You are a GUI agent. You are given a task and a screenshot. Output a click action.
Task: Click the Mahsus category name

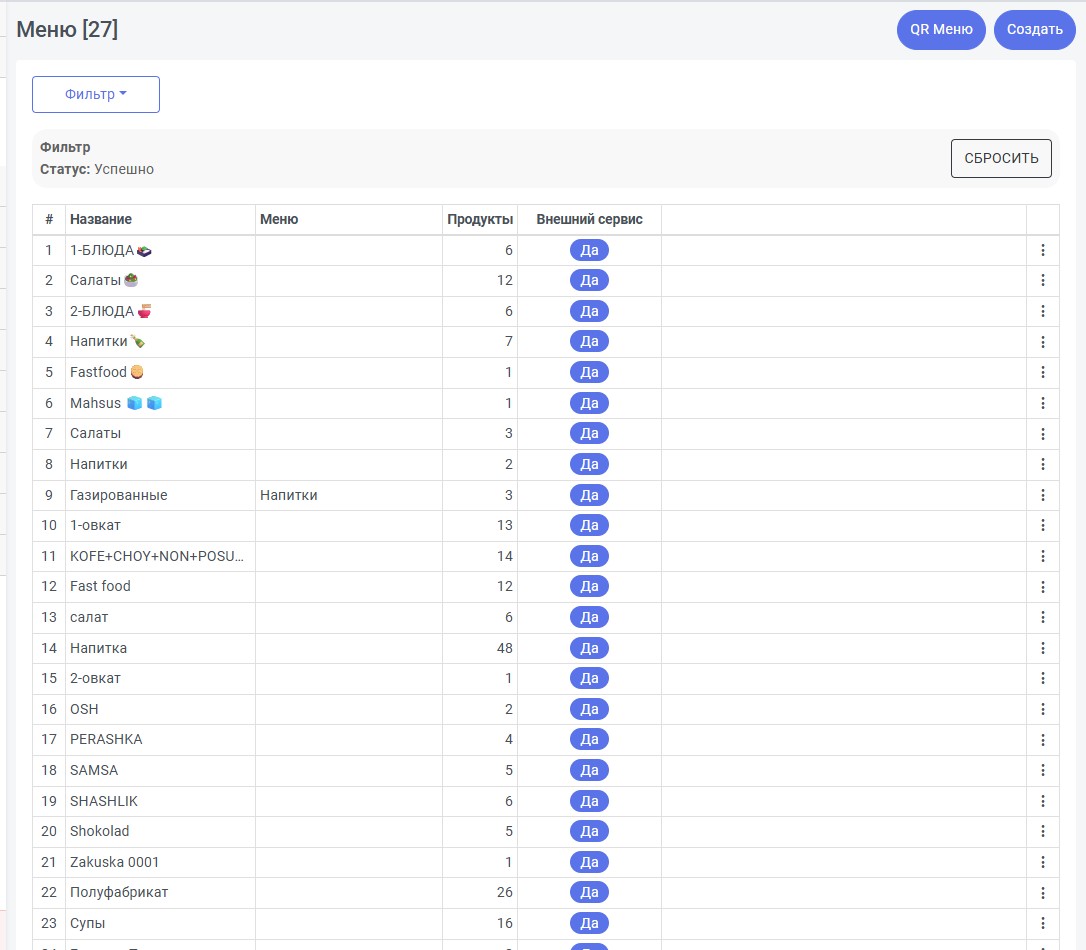(x=116, y=403)
